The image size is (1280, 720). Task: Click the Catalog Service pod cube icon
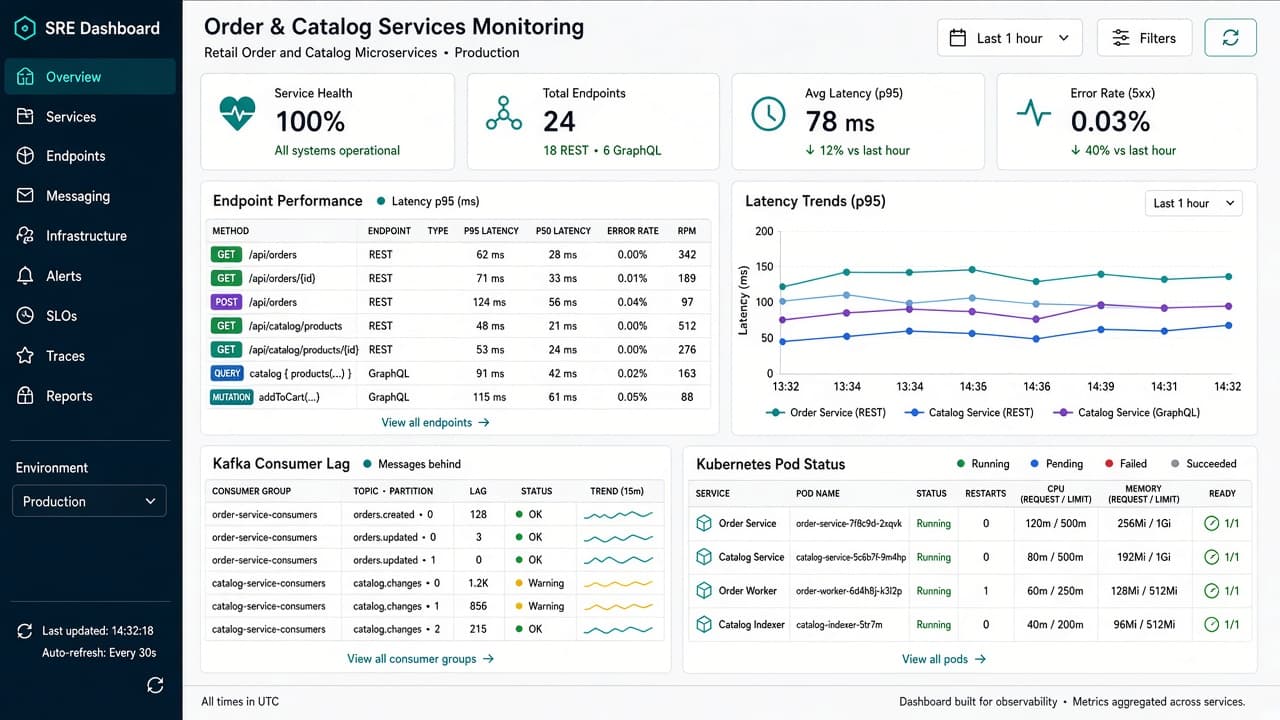pyautogui.click(x=703, y=557)
